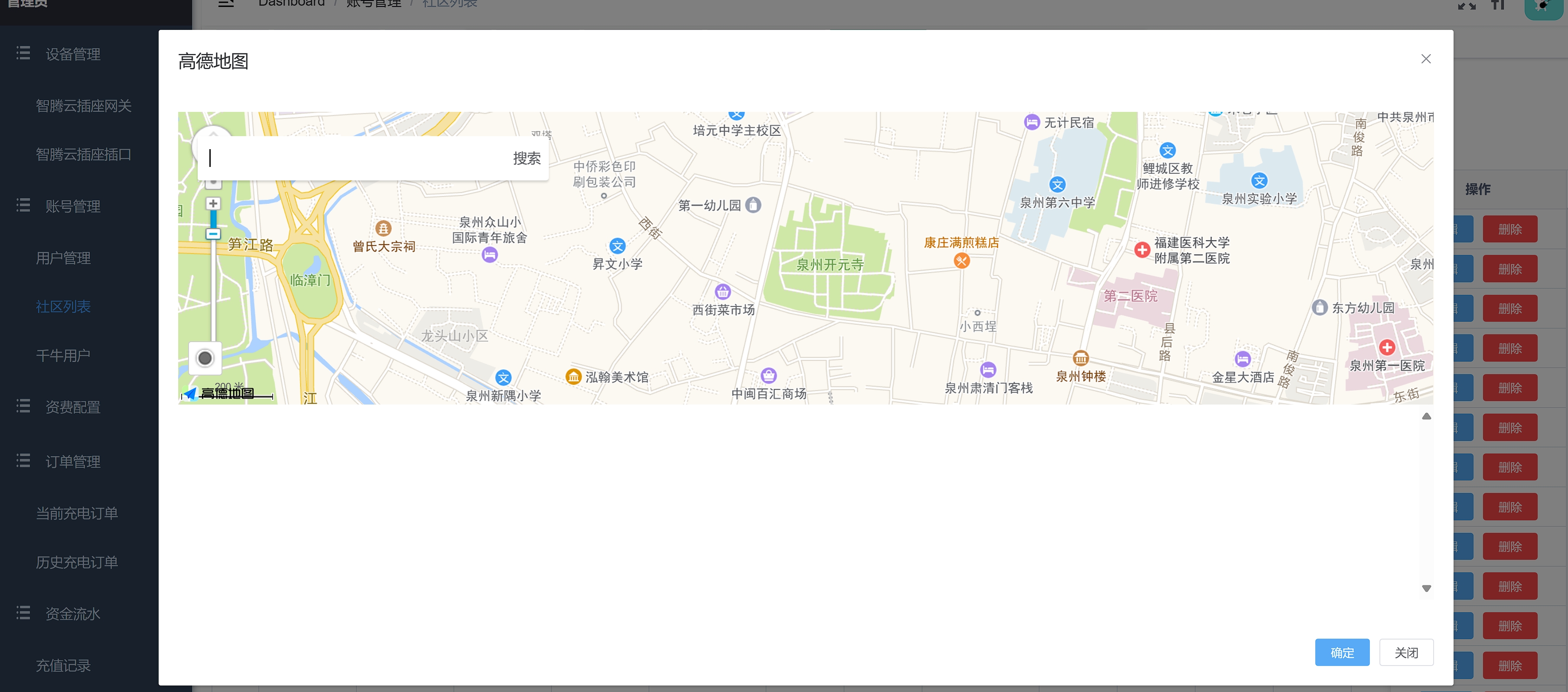Click the 临漳门 label on the map
Screen dimensions: 1568x692
pyautogui.click(x=310, y=281)
